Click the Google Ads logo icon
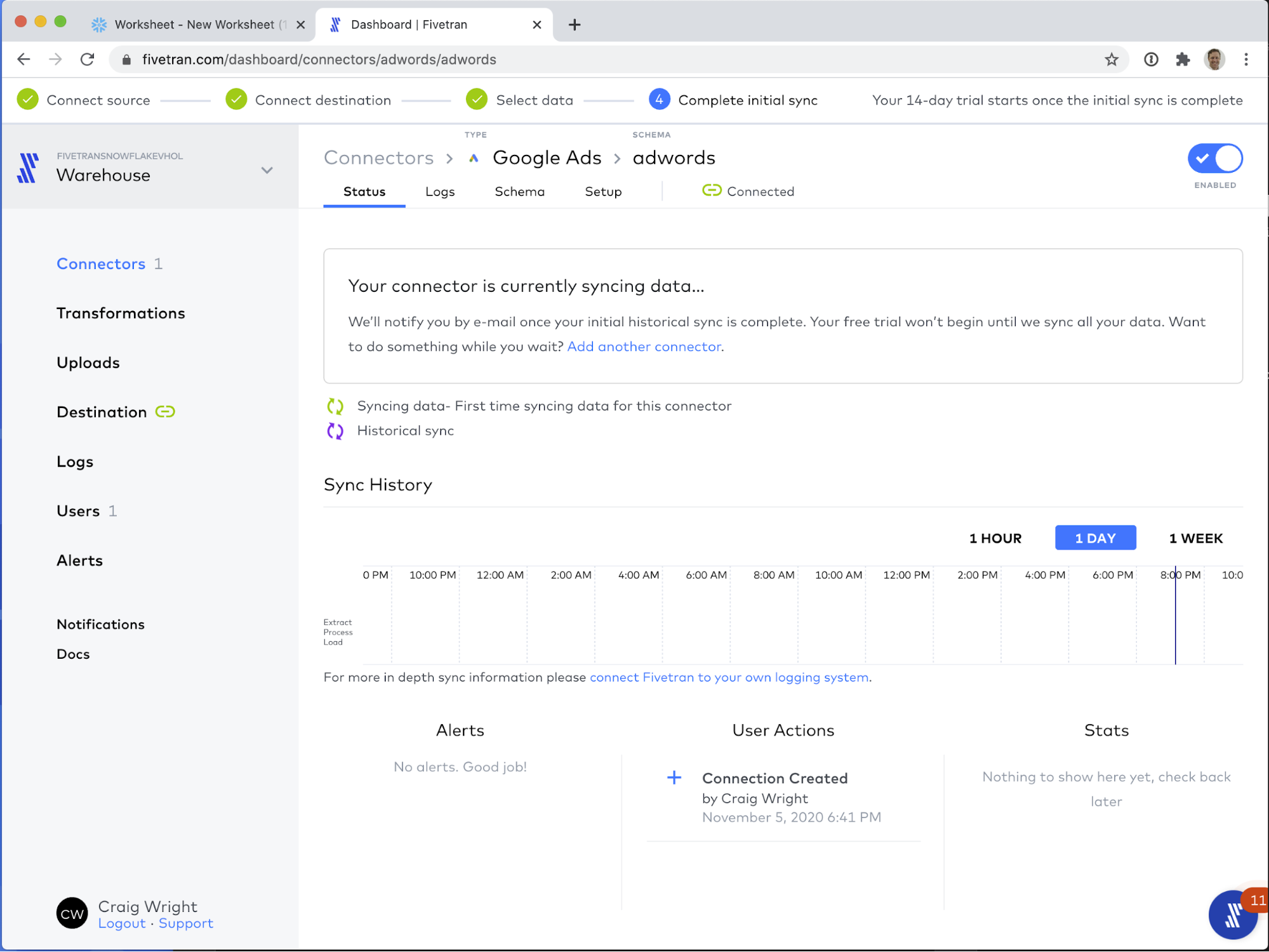The width and height of the screenshot is (1269, 952). tap(474, 158)
